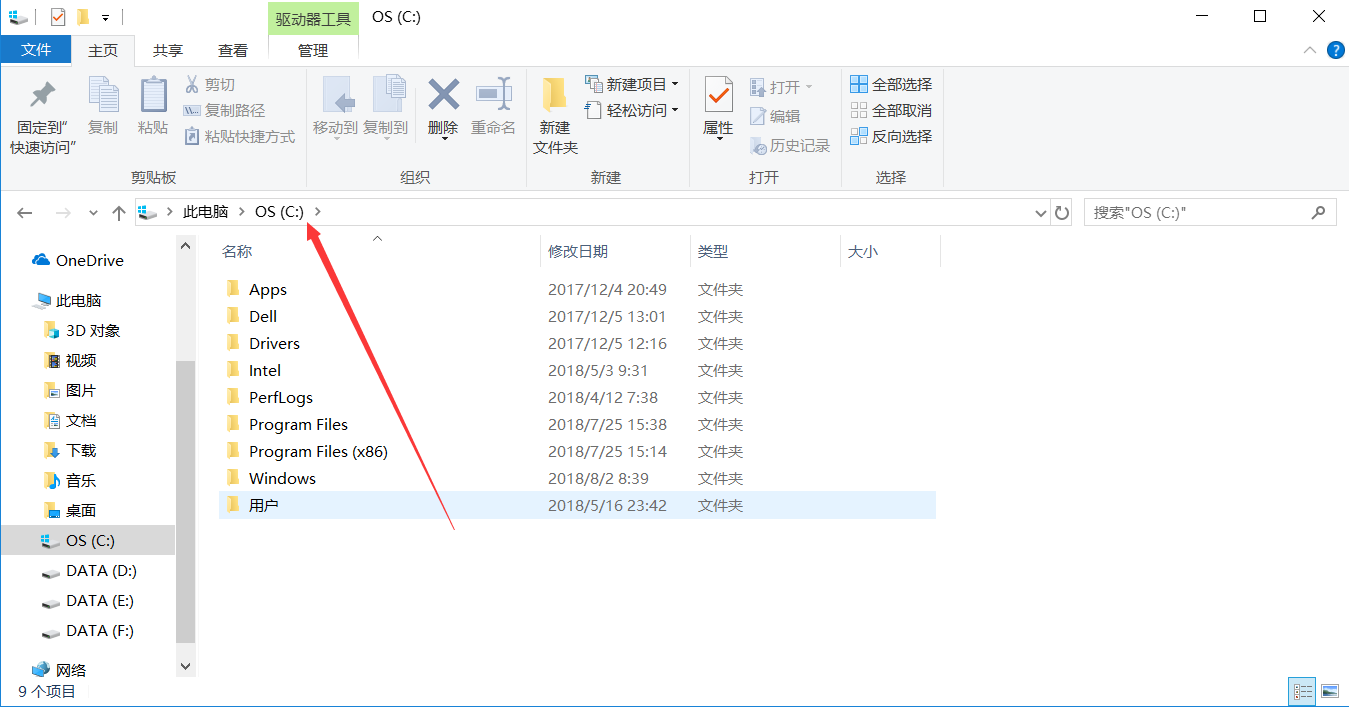Collapse the ribbon with the chevron
This screenshot has width=1349, height=707.
[1309, 49]
